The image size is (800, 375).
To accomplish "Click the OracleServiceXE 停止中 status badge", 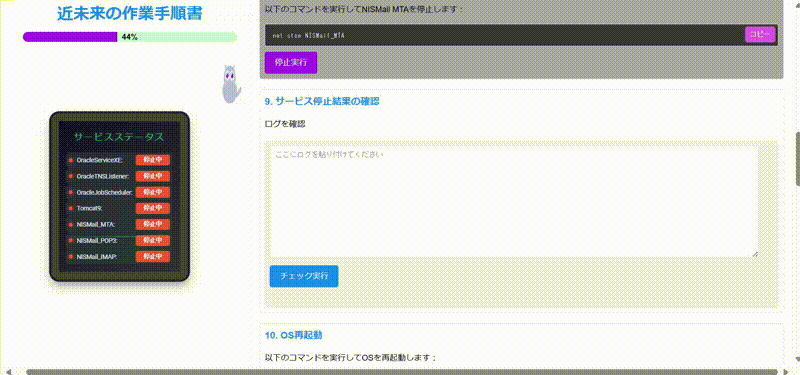I will pyautogui.click(x=153, y=160).
